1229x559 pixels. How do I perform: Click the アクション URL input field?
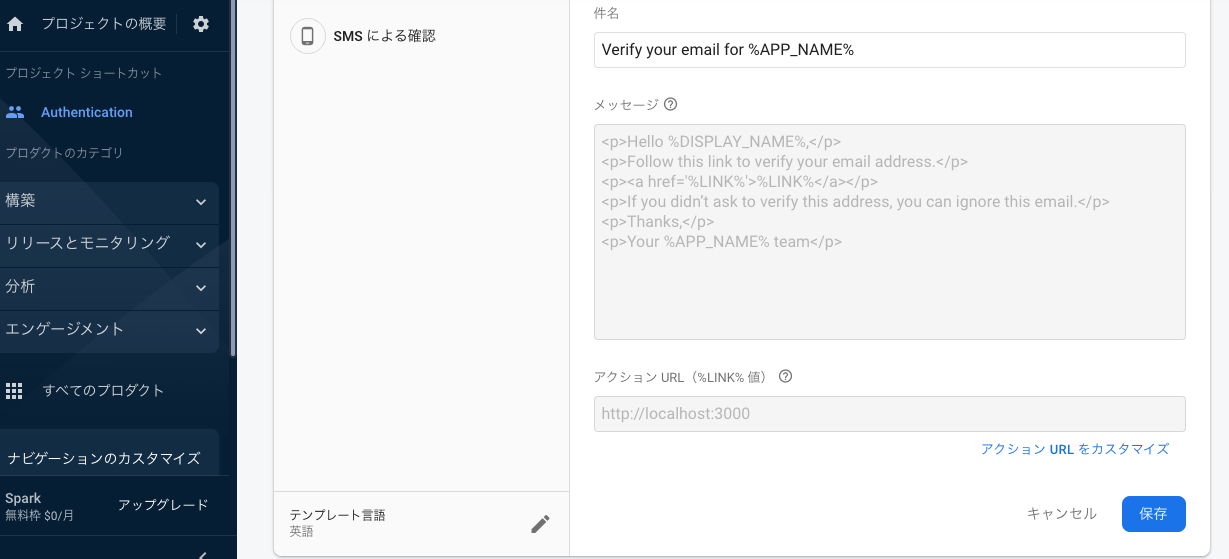coord(889,414)
